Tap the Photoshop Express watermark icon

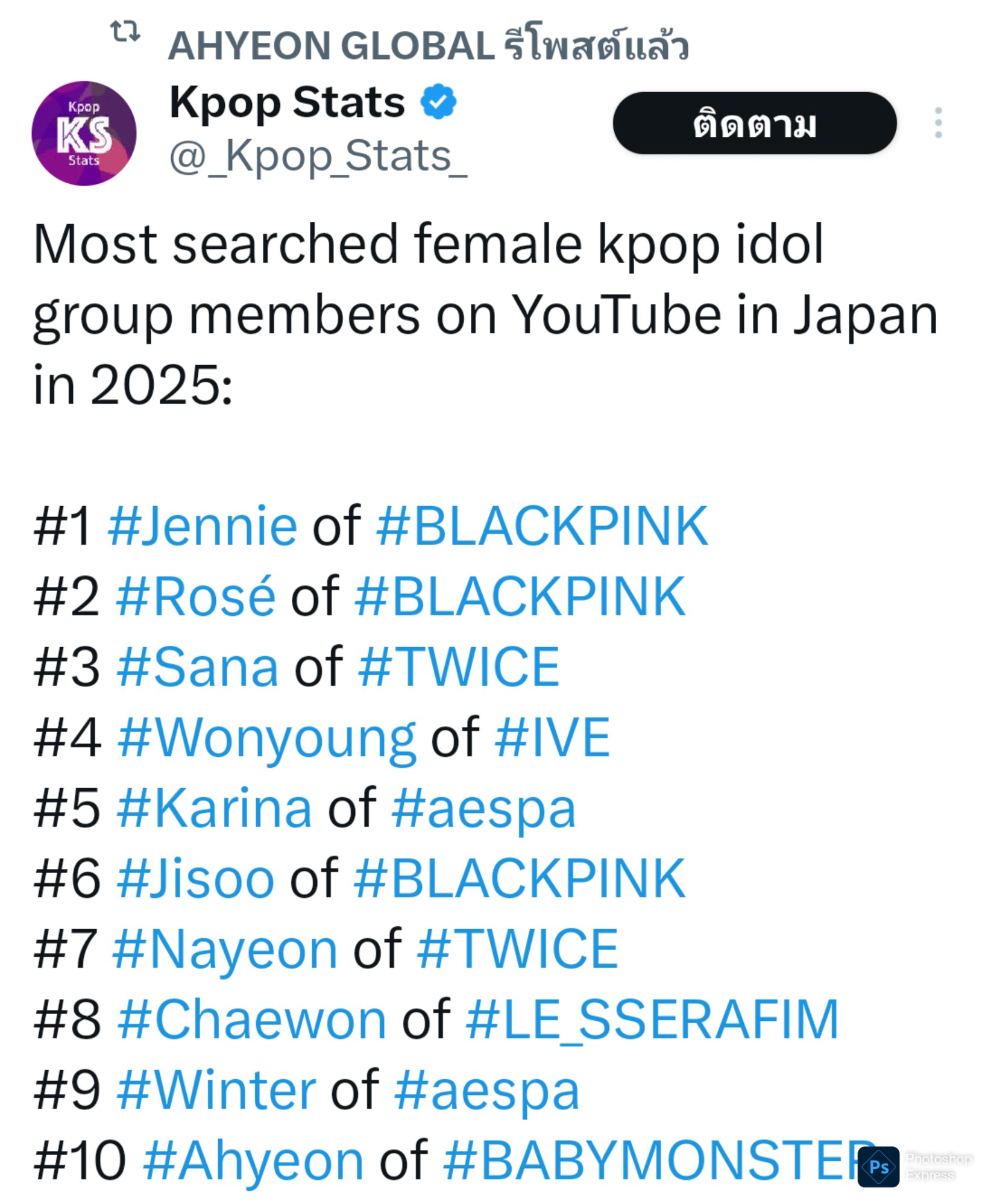tap(878, 1167)
